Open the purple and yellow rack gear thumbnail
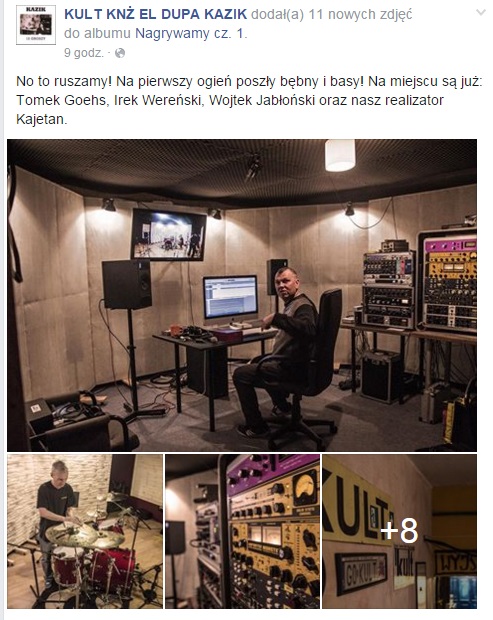The height and width of the screenshot is (620, 493). coord(242,531)
